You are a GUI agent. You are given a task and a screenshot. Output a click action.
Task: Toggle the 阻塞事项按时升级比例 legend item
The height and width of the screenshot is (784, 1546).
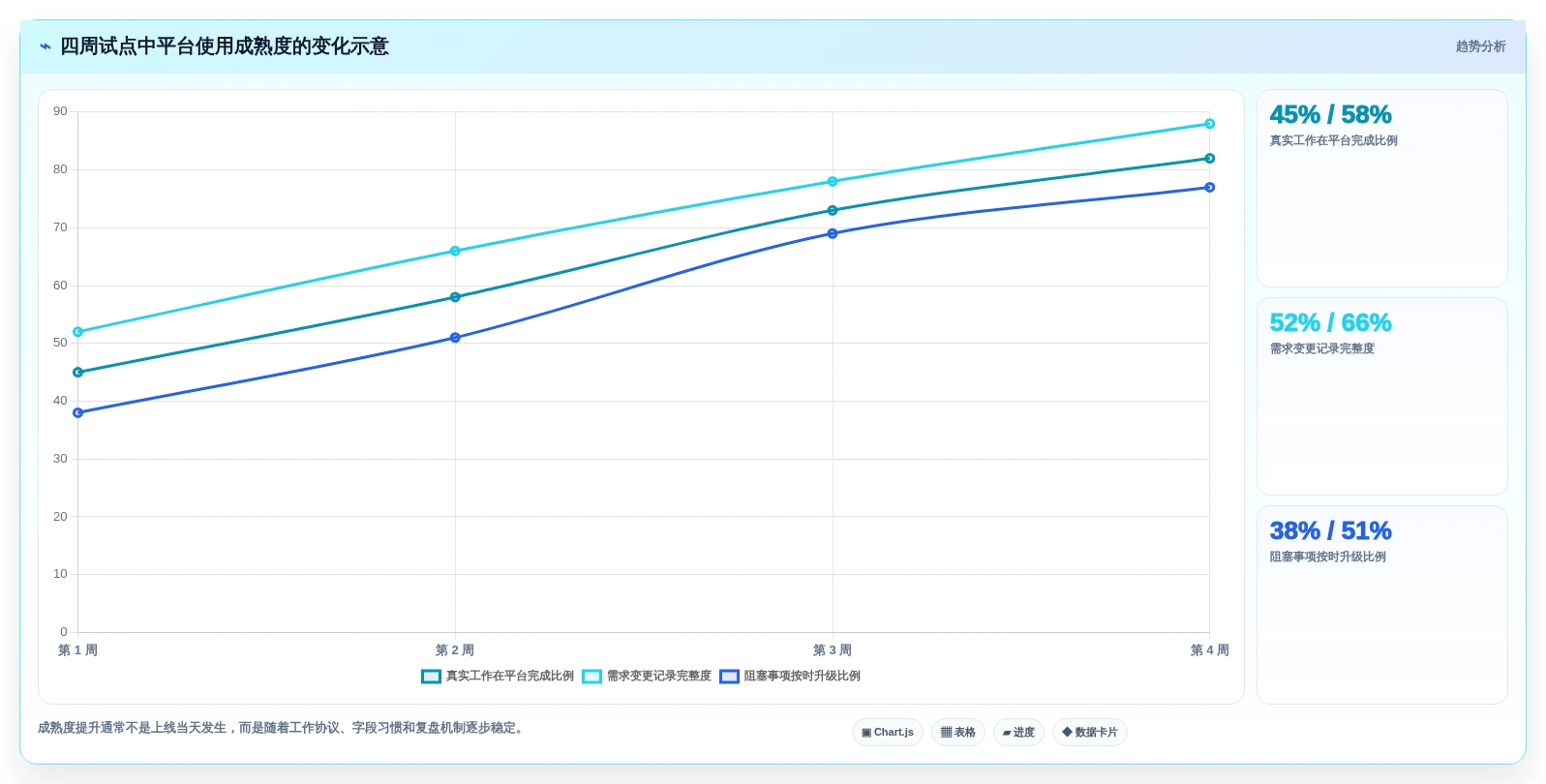coord(790,677)
